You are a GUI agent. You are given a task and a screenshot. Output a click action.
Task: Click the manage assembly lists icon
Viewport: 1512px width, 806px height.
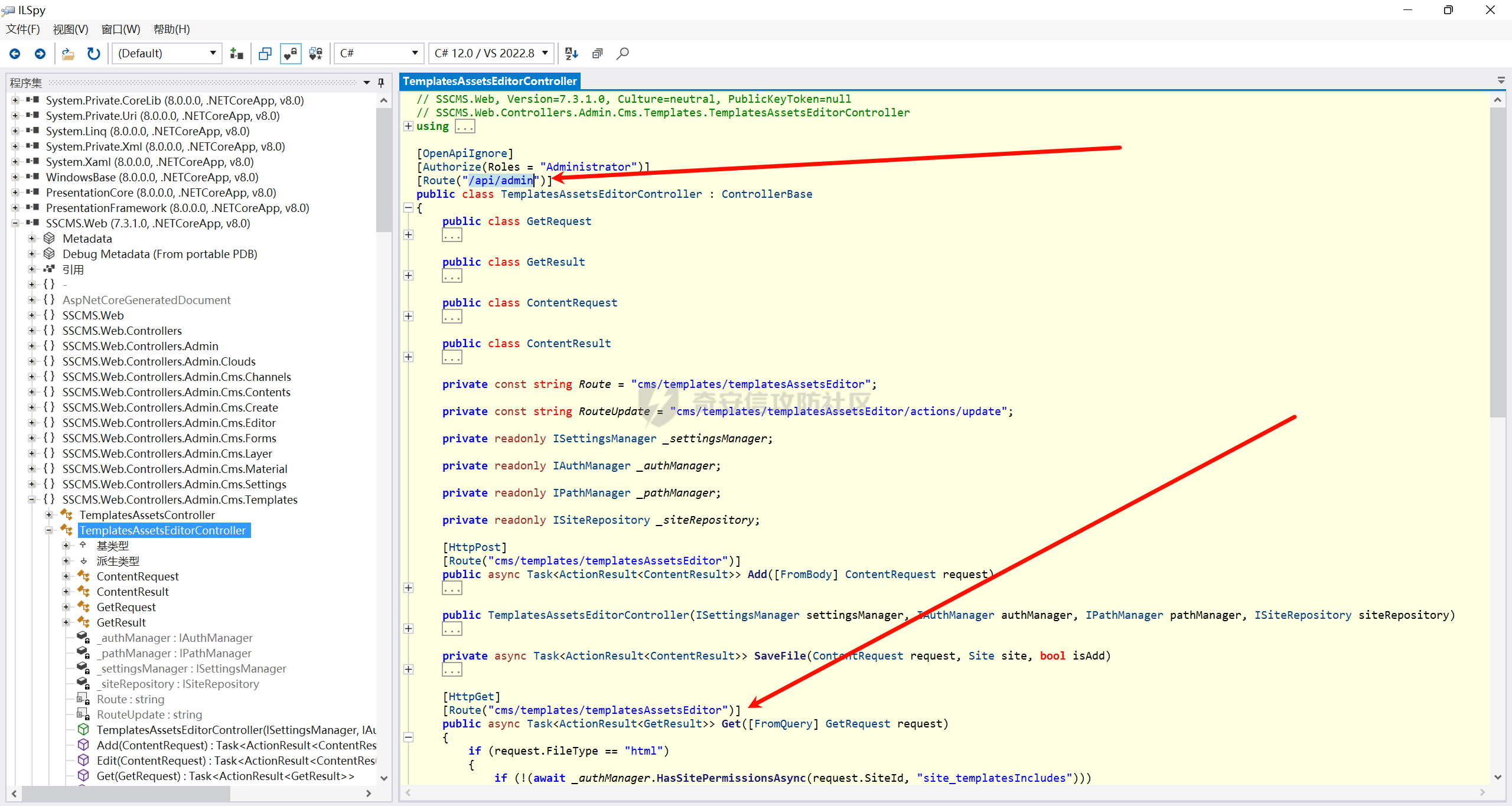click(x=237, y=54)
